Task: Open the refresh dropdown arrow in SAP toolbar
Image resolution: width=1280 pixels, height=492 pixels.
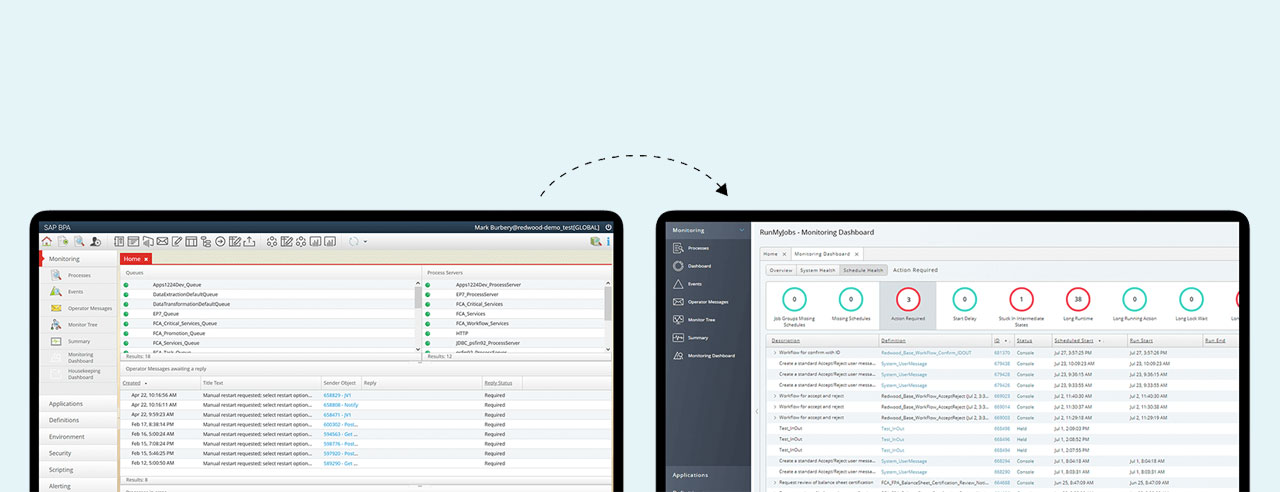Action: (x=365, y=242)
